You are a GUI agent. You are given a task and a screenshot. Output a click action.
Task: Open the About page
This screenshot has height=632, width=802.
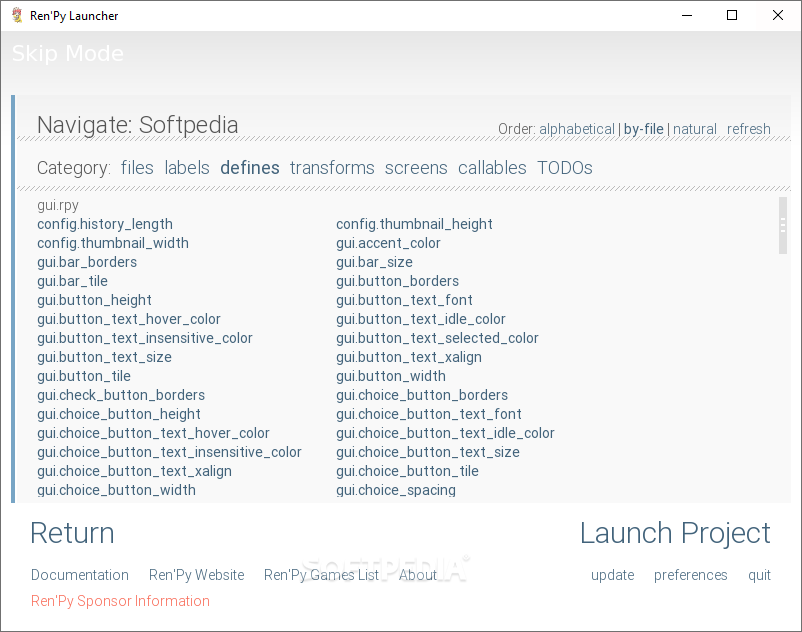tap(418, 575)
